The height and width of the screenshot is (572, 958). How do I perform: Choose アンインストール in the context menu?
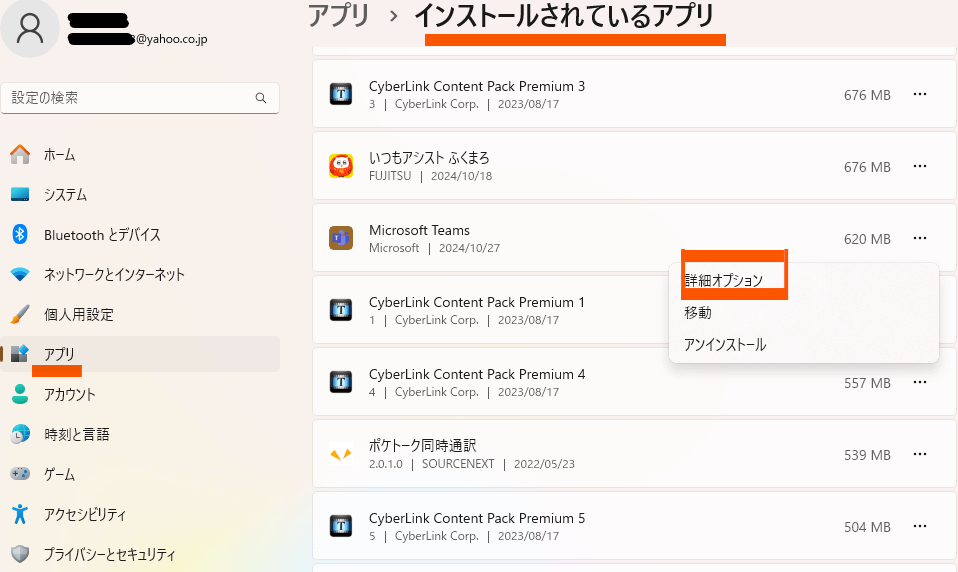tap(725, 345)
